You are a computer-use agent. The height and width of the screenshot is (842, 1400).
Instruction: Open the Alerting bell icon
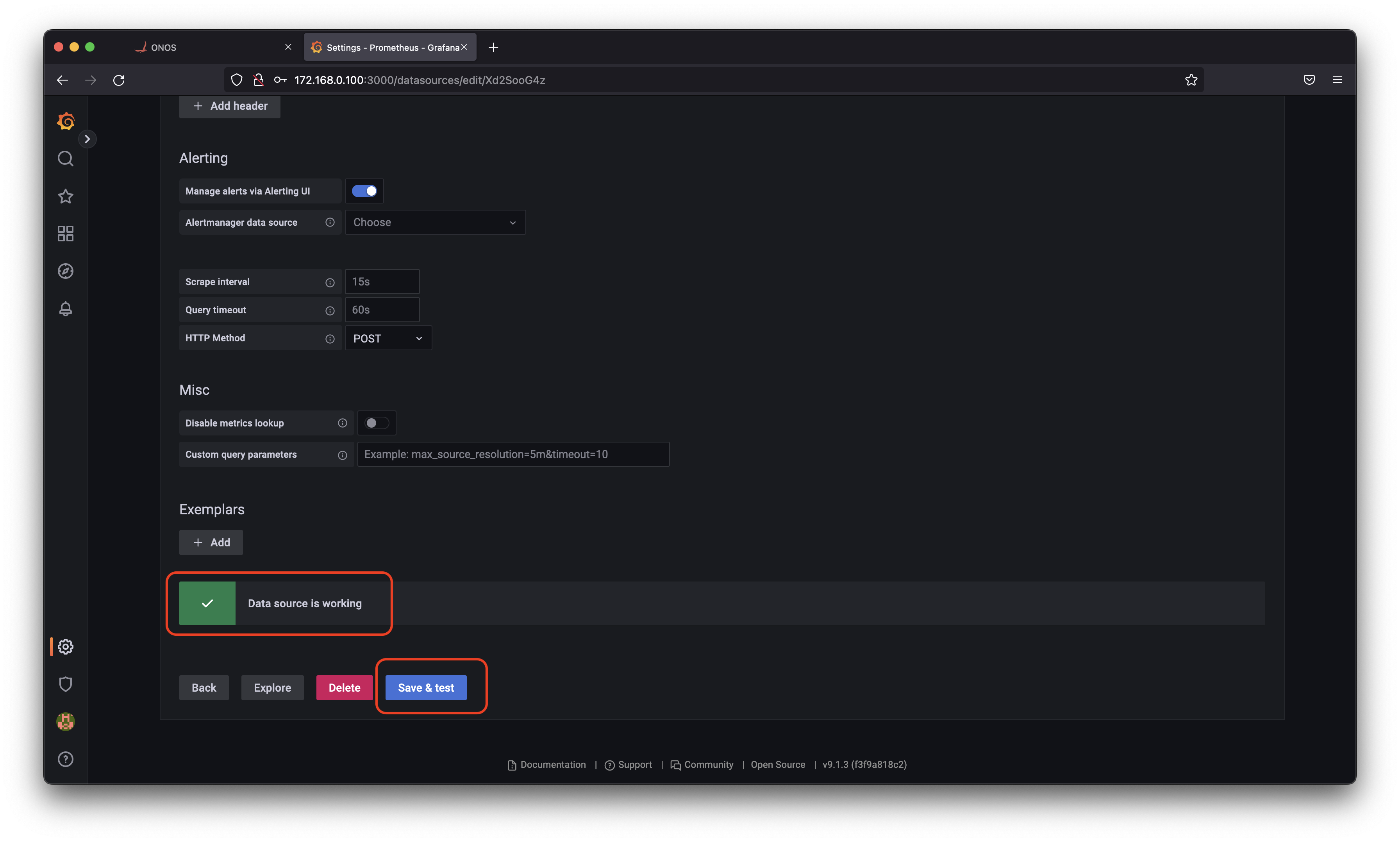click(66, 309)
